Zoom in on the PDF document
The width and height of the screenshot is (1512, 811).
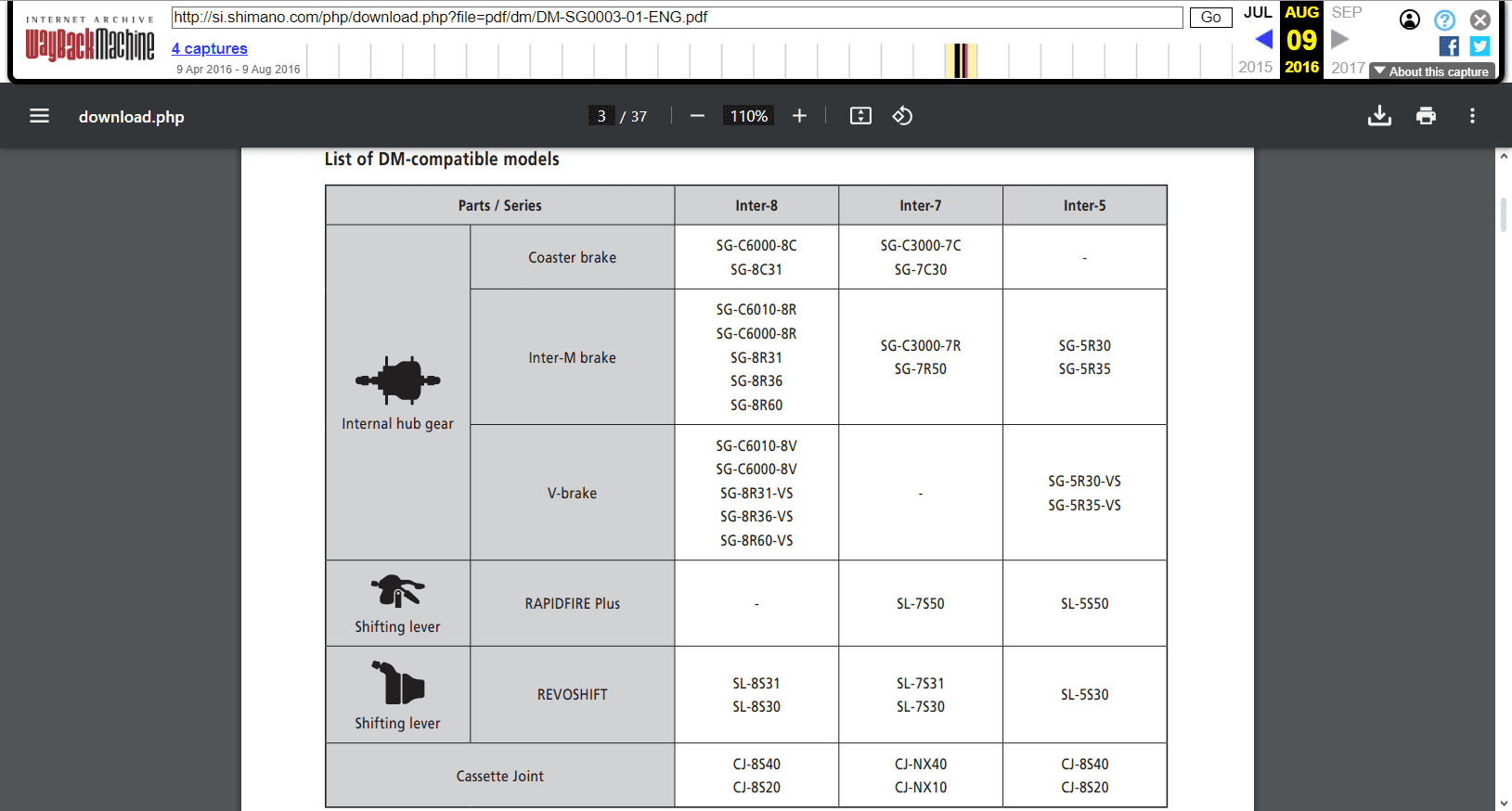pyautogui.click(x=799, y=116)
